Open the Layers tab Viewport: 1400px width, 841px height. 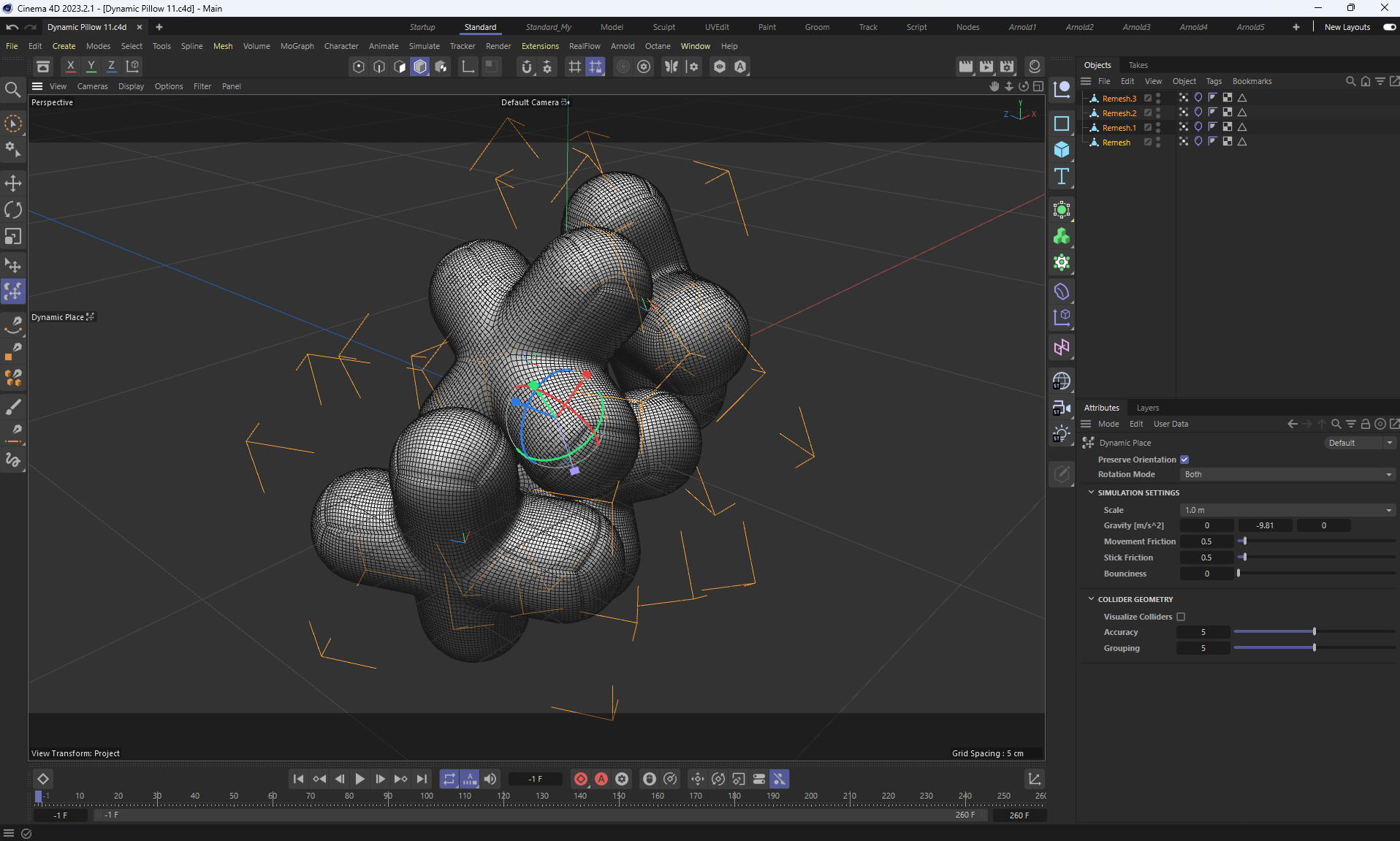(x=1147, y=408)
